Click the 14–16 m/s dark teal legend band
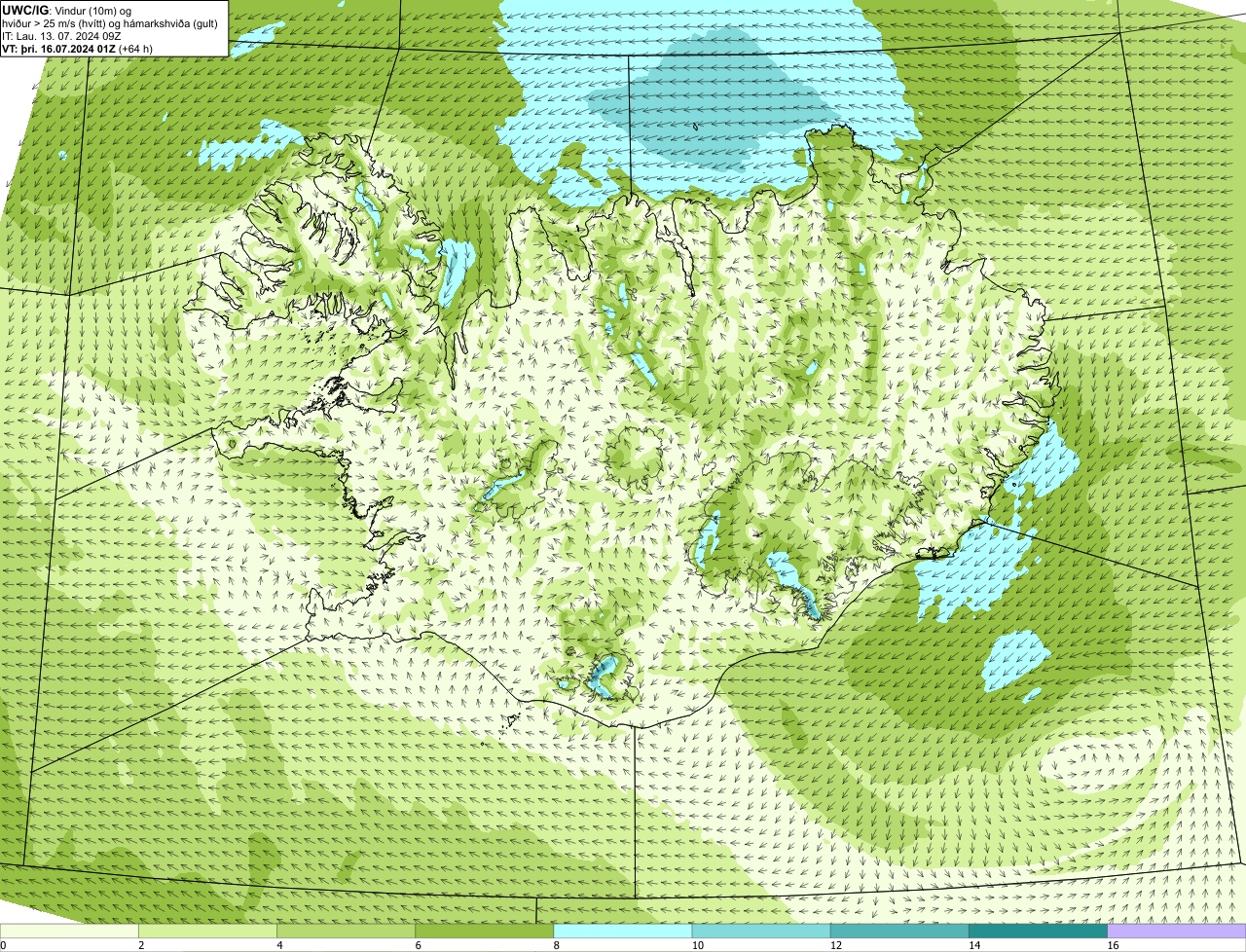This screenshot has width=1246, height=952. click(x=1038, y=932)
